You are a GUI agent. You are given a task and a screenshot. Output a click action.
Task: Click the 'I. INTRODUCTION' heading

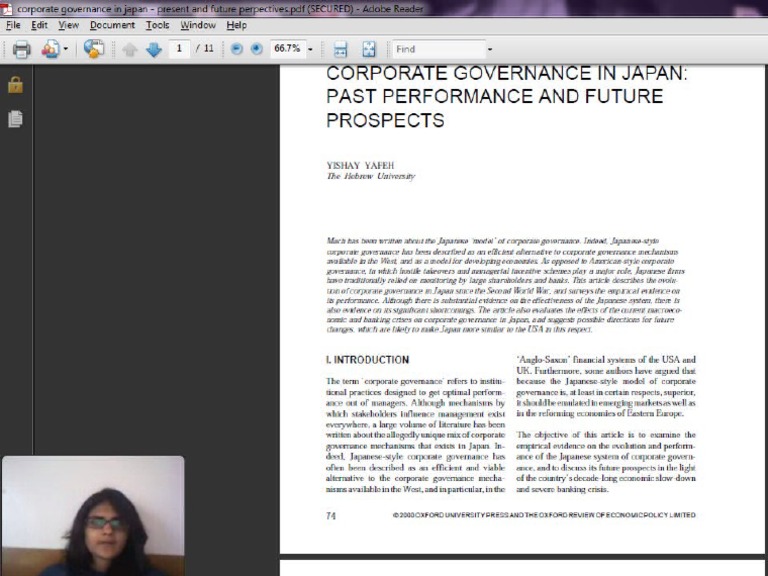coord(367,360)
